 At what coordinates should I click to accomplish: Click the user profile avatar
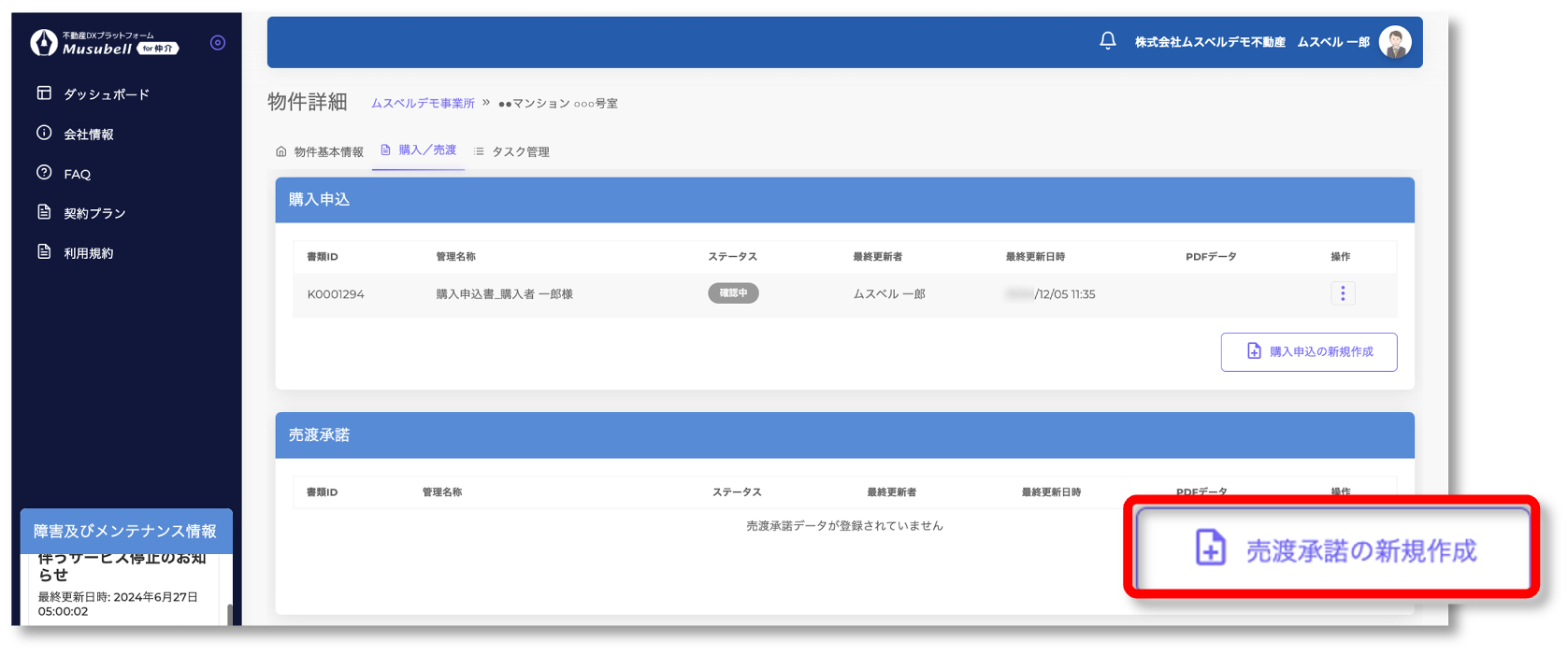pos(1394,42)
